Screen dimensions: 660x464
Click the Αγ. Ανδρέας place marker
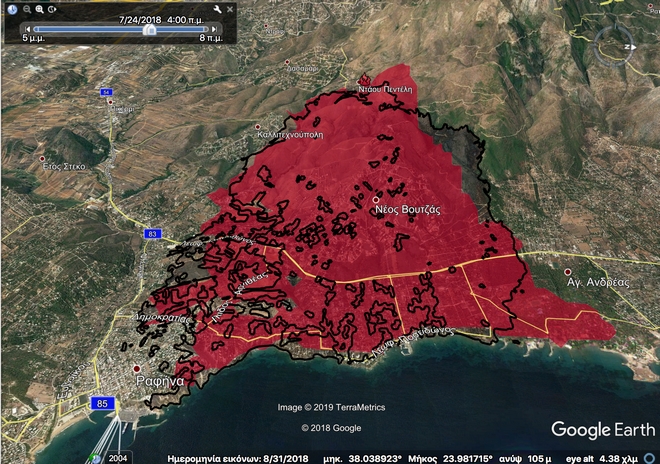point(568,272)
